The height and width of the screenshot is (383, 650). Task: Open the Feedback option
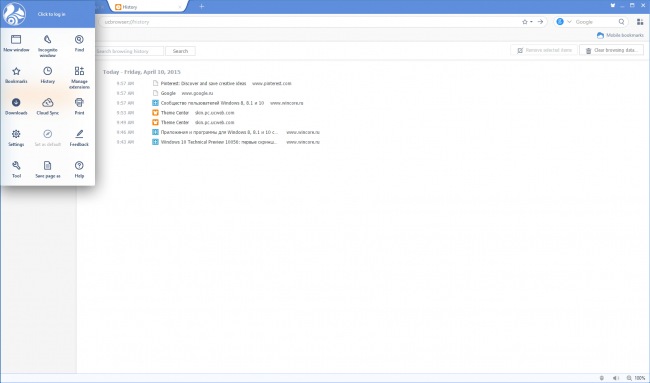(79, 138)
